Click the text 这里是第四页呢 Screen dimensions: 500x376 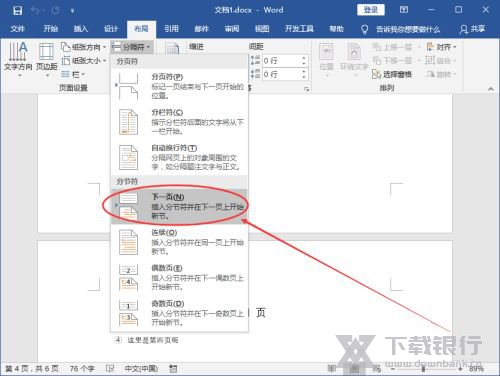tap(153, 340)
